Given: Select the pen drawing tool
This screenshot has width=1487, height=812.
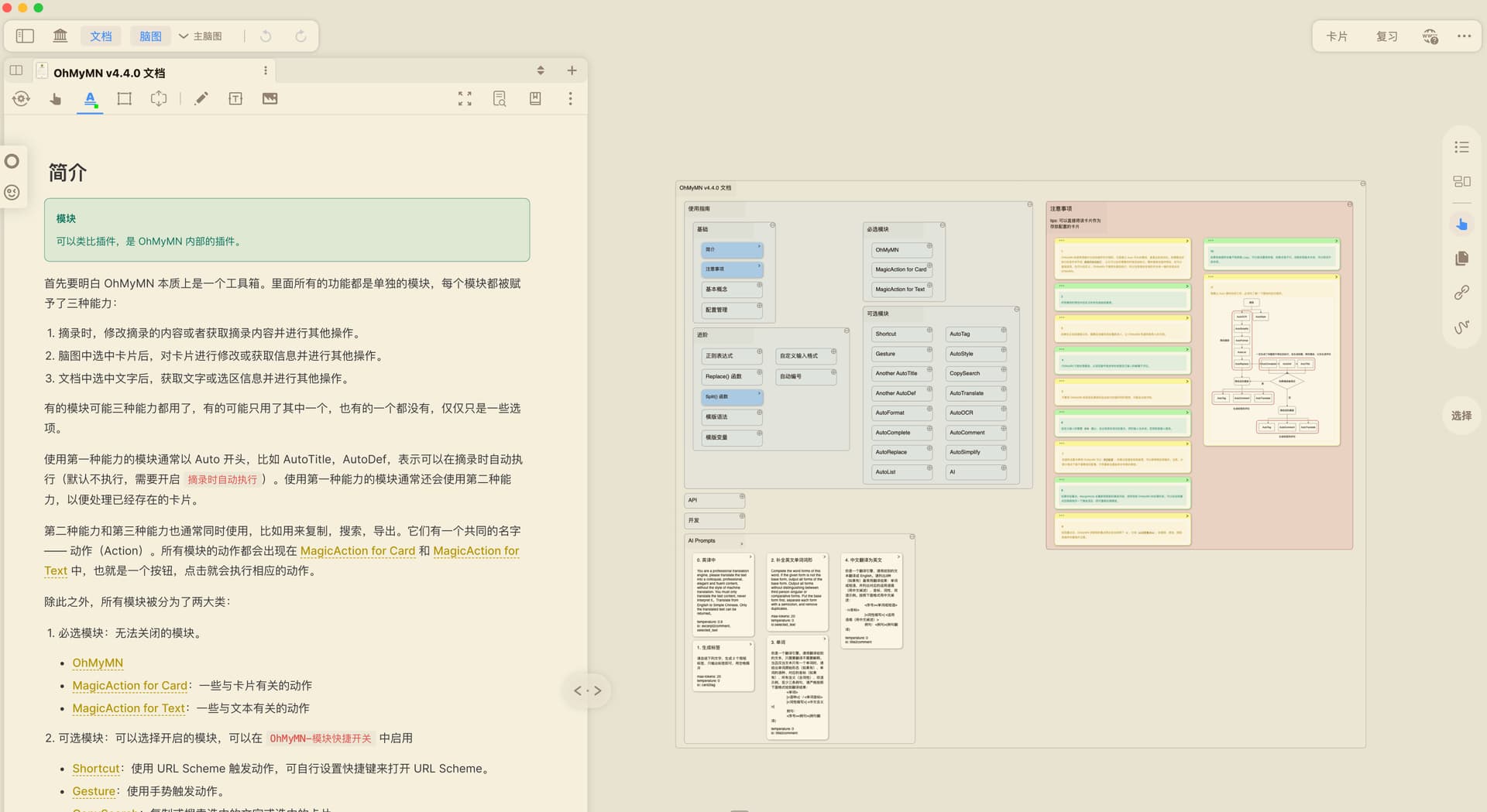Looking at the screenshot, I should click(201, 98).
